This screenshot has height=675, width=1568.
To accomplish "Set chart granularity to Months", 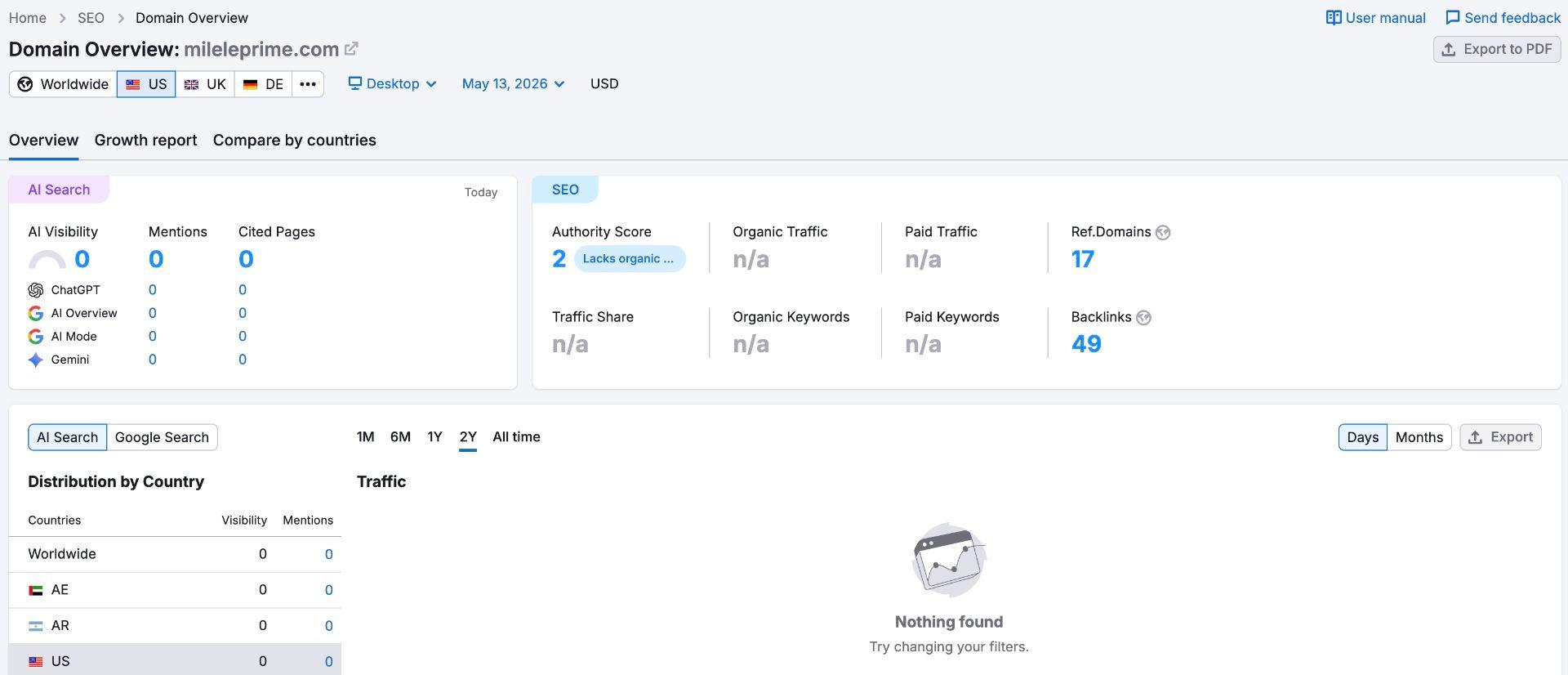I will point(1419,437).
